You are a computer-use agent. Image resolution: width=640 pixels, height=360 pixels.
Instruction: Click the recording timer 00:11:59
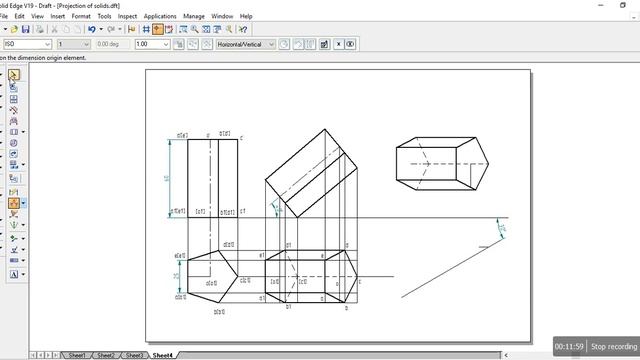click(x=569, y=347)
